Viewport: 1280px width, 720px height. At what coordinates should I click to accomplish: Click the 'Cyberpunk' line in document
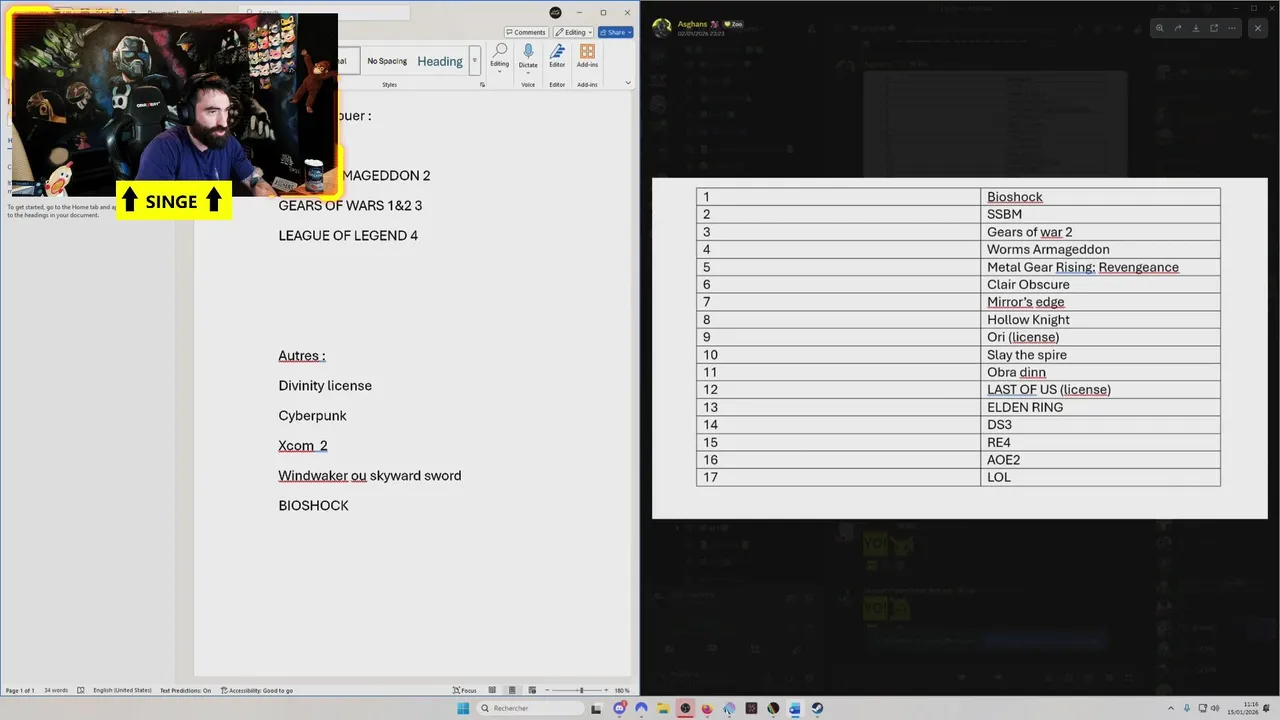[x=312, y=415]
